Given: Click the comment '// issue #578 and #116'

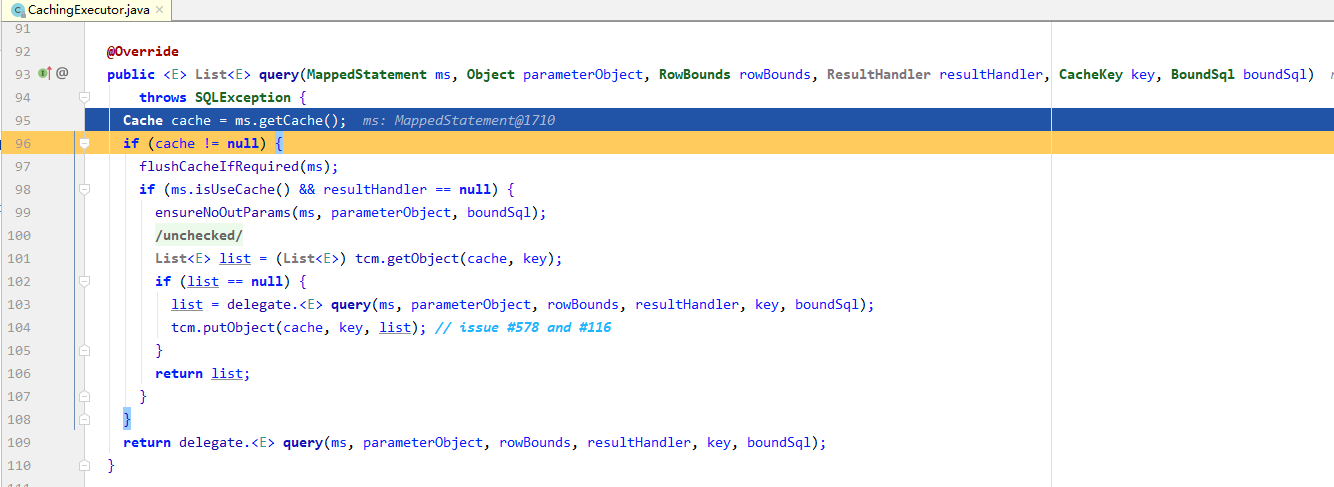Looking at the screenshot, I should (x=523, y=327).
